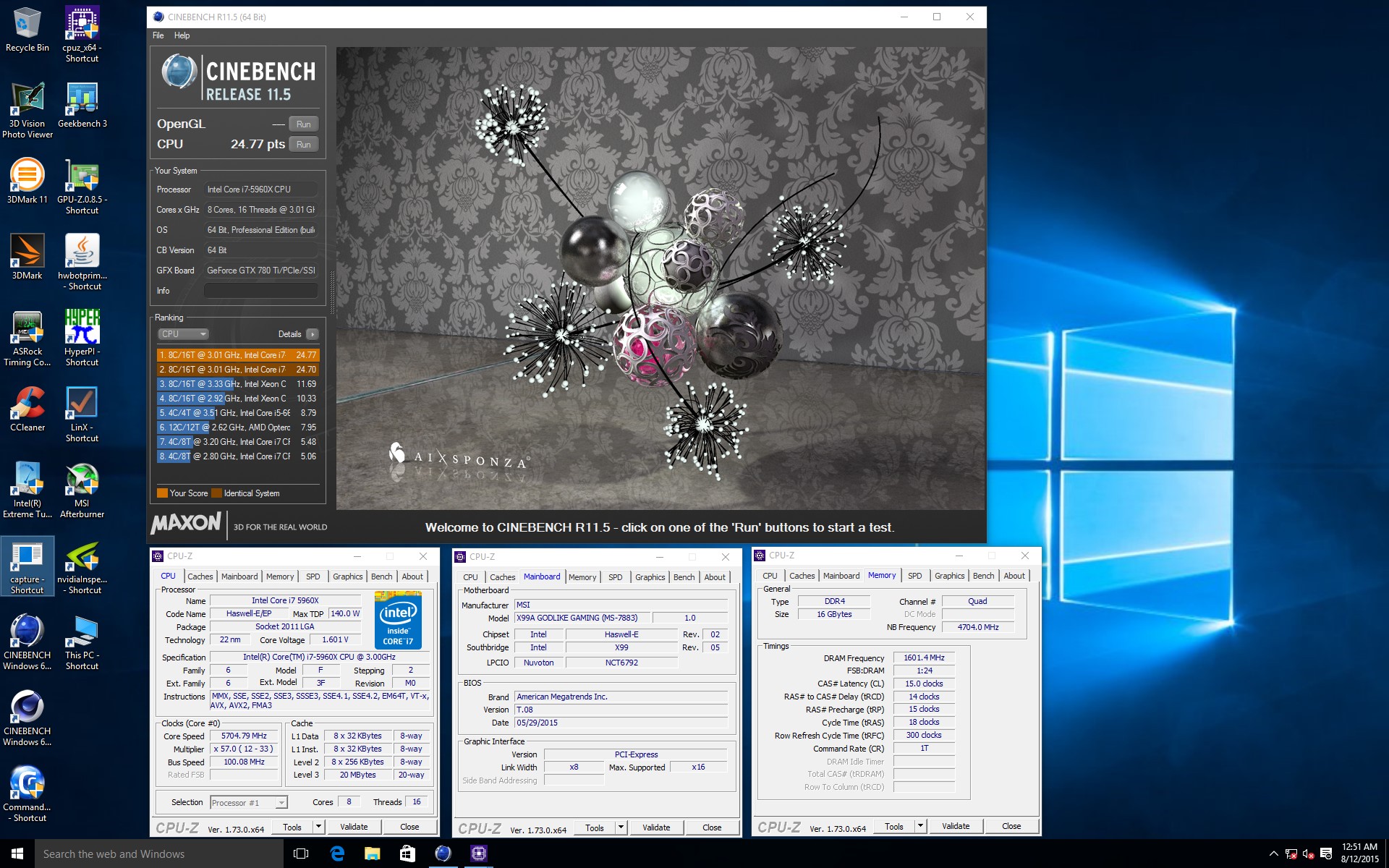This screenshot has height=868, width=1389.
Task: Switch to Caches tab in left CPU-Z
Action: tap(200, 576)
